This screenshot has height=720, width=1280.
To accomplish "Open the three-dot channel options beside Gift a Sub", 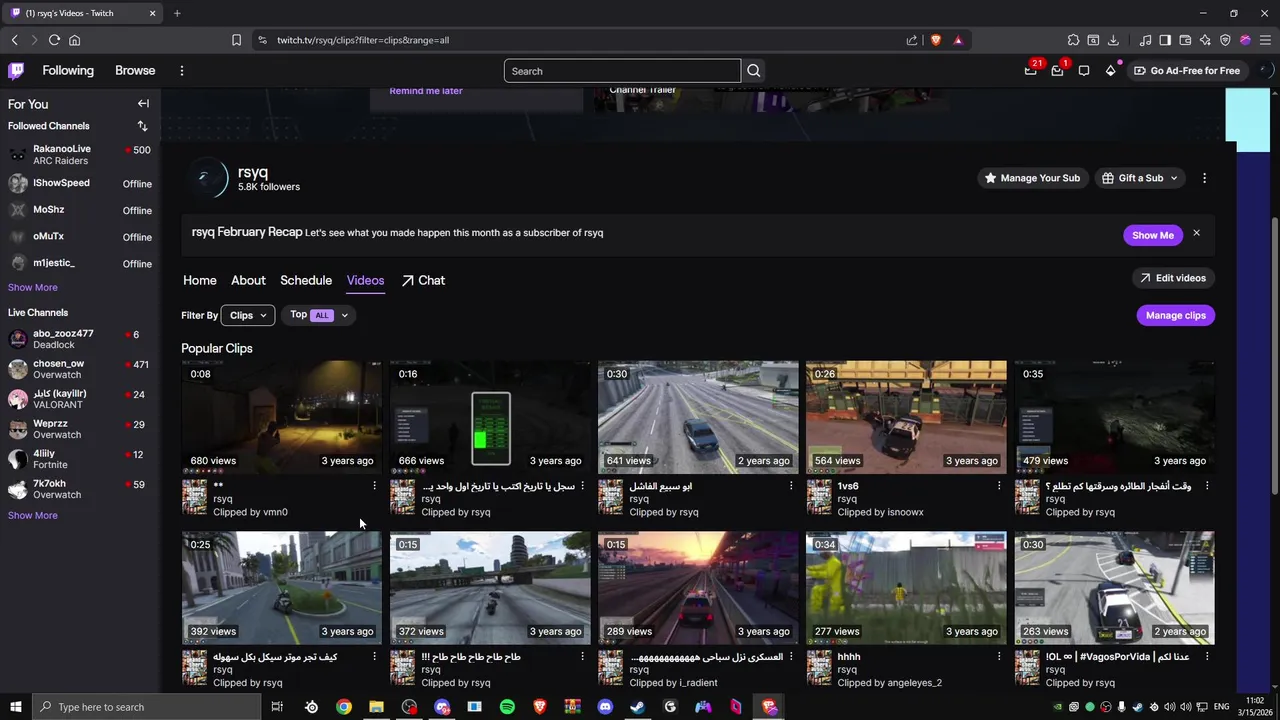I will click(x=1204, y=178).
